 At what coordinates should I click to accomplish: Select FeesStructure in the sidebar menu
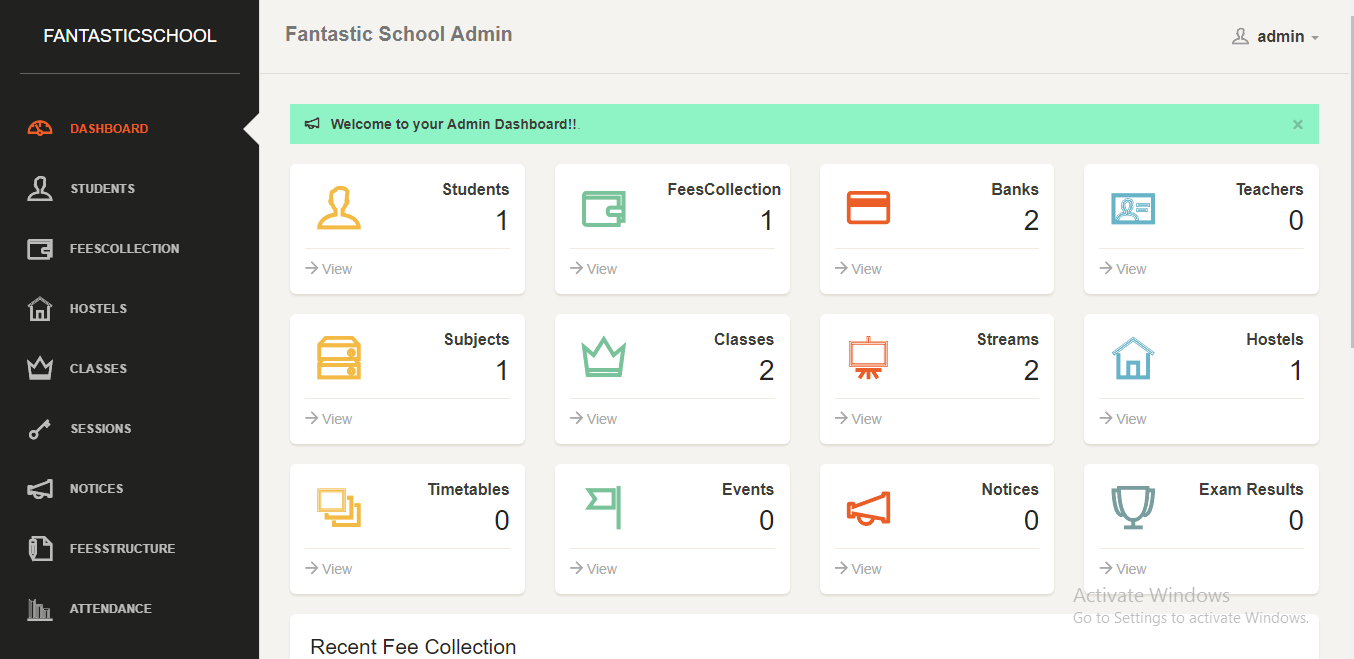point(122,549)
